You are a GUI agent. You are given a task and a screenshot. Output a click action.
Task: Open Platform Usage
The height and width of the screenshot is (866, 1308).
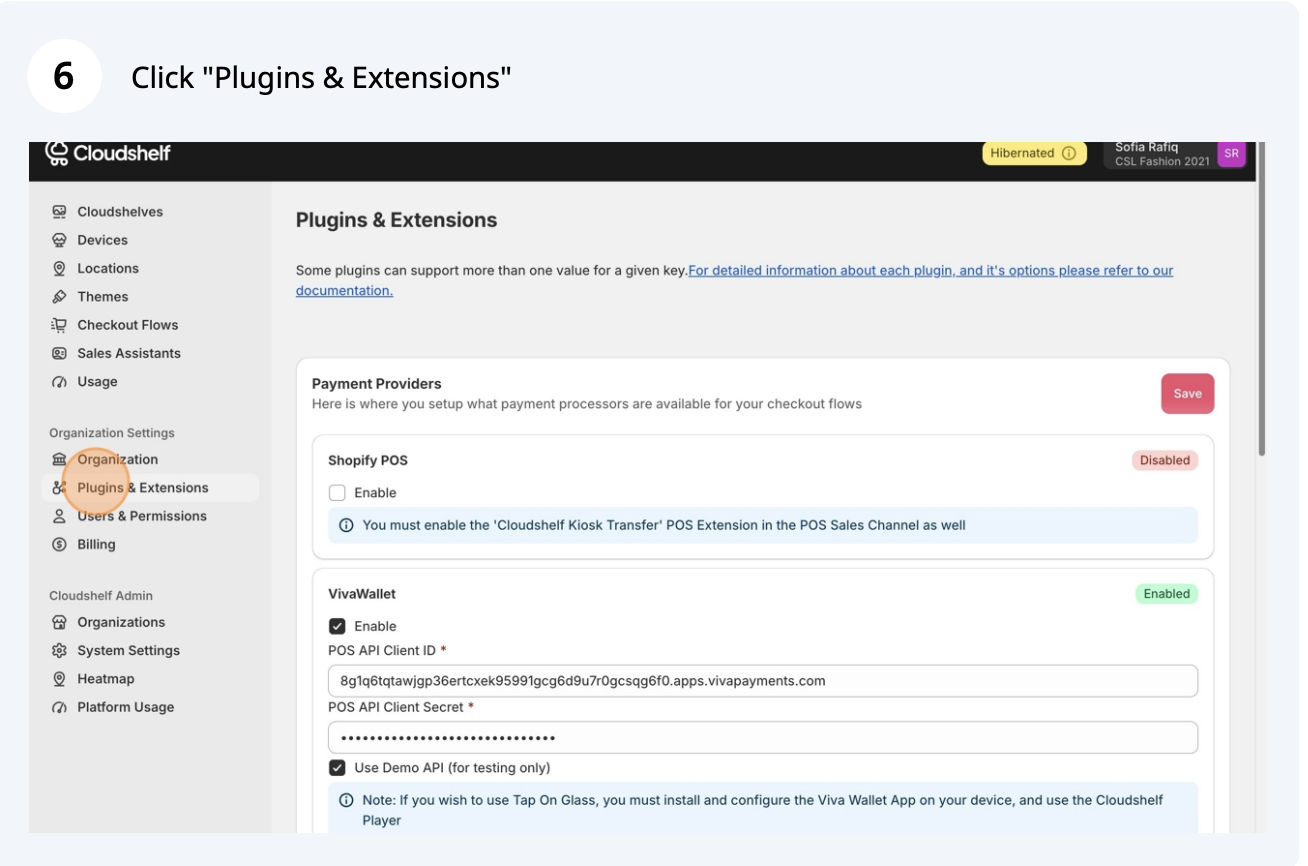pos(125,707)
